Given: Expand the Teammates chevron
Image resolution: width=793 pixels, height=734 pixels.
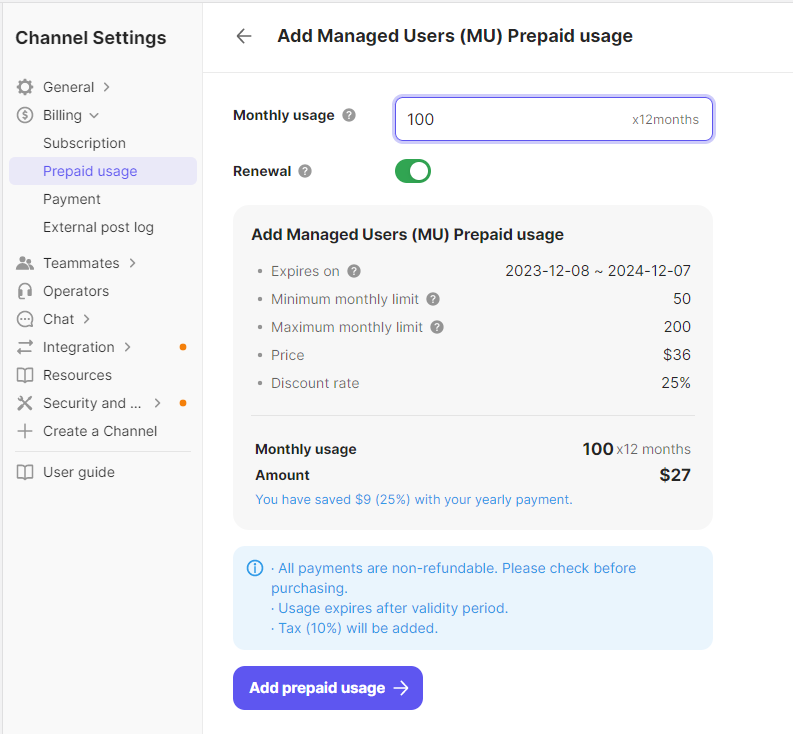Looking at the screenshot, I should coord(133,263).
